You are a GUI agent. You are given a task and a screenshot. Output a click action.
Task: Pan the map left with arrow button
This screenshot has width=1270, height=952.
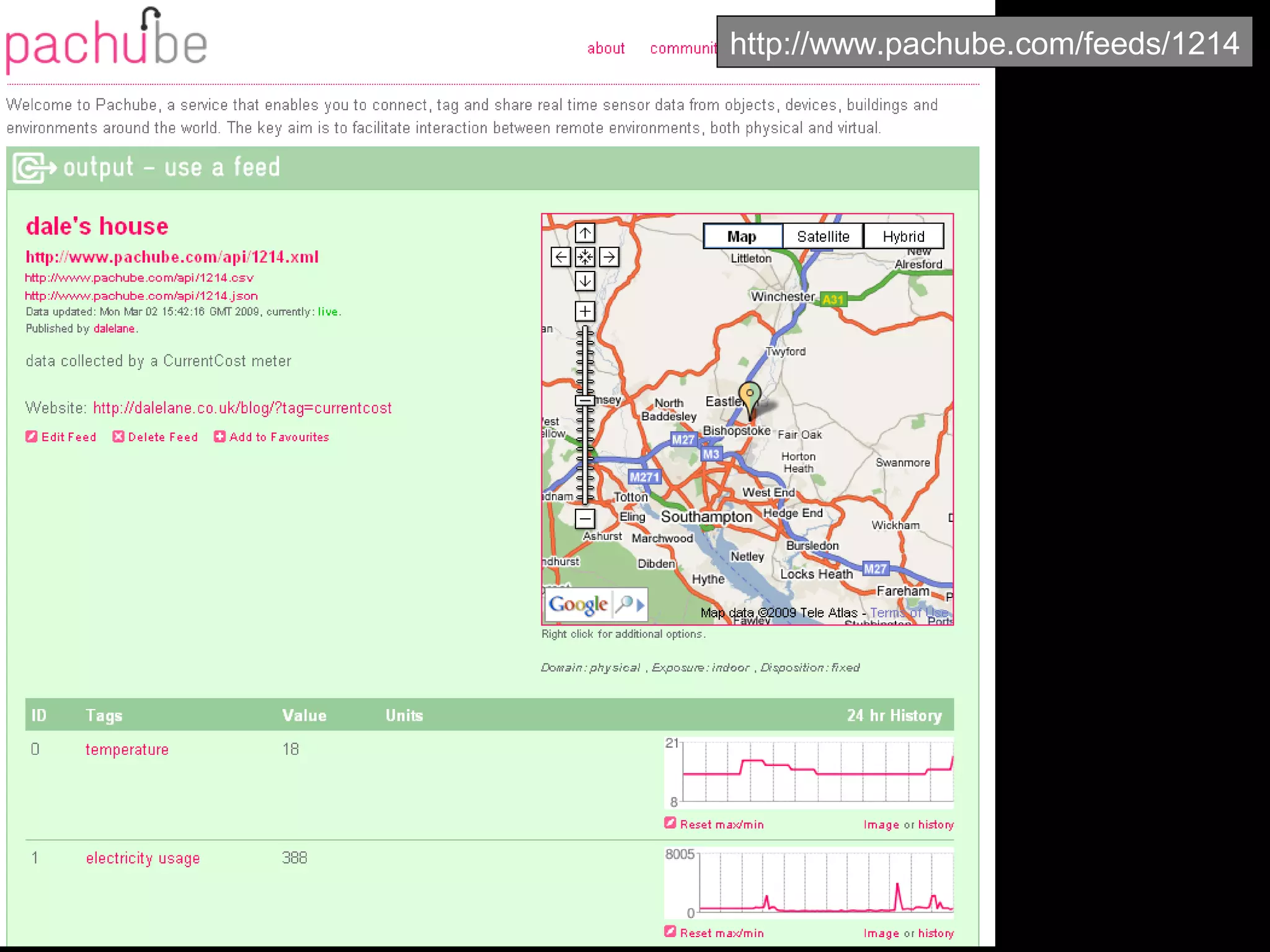point(561,257)
